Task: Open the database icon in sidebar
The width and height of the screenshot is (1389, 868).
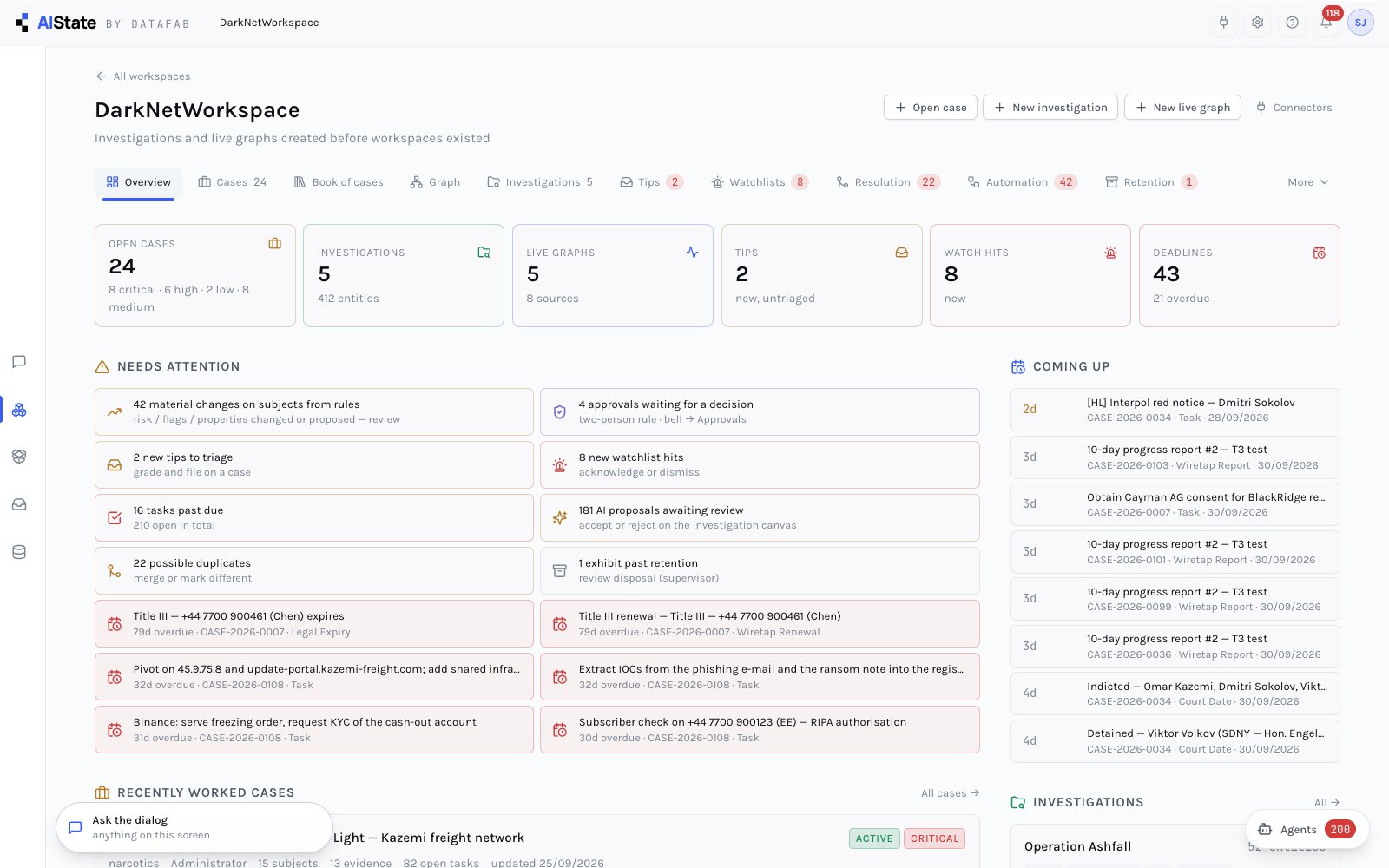Action: pos(19,552)
